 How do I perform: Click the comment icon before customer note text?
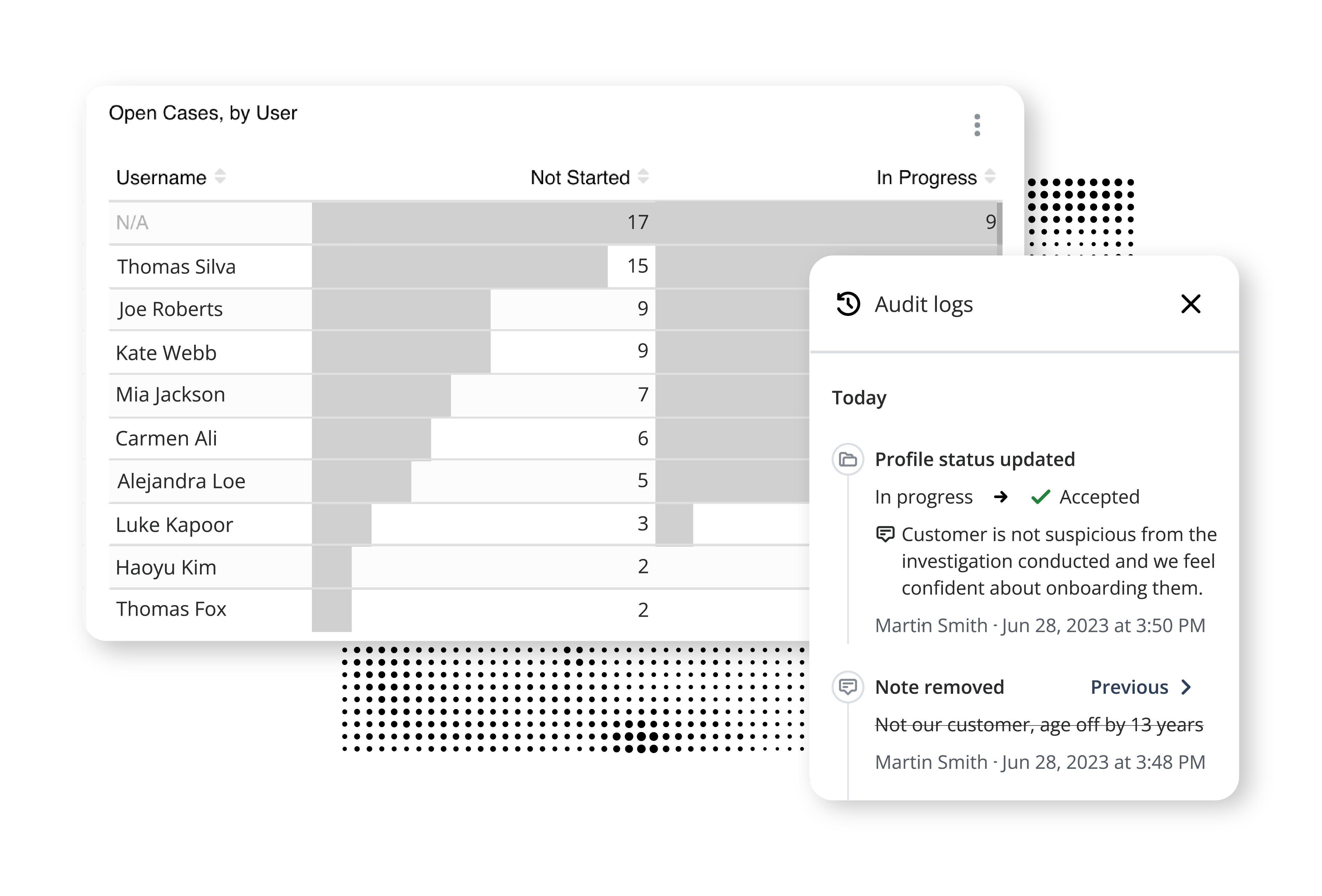coord(885,534)
